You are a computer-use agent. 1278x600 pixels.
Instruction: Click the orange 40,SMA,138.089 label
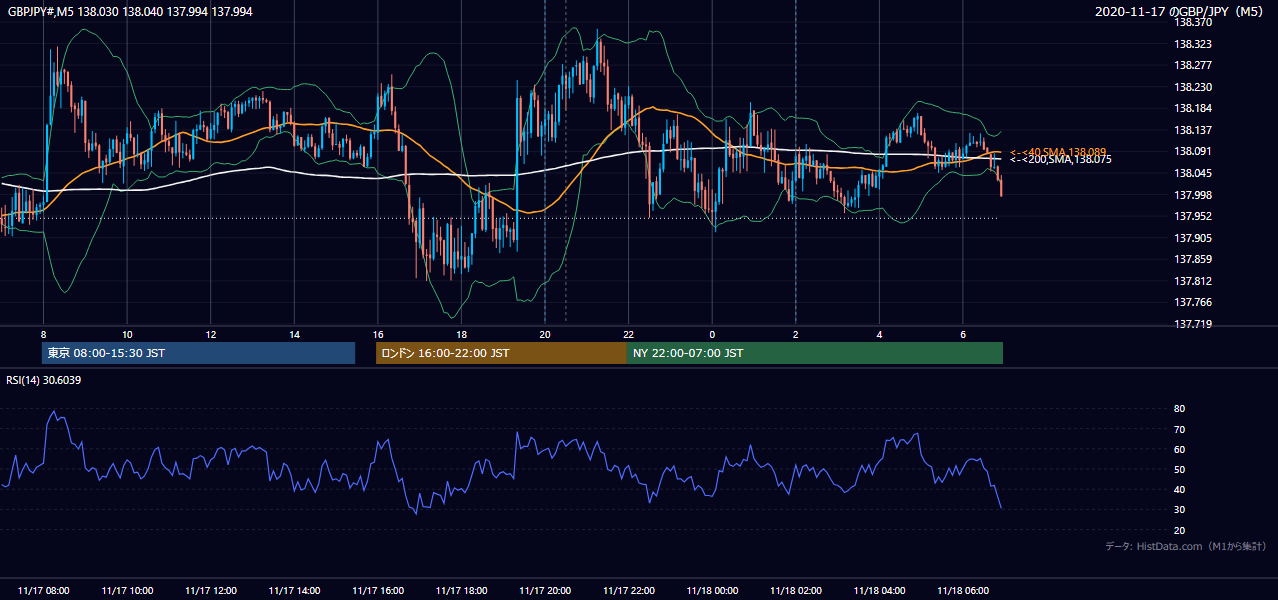pyautogui.click(x=1058, y=152)
